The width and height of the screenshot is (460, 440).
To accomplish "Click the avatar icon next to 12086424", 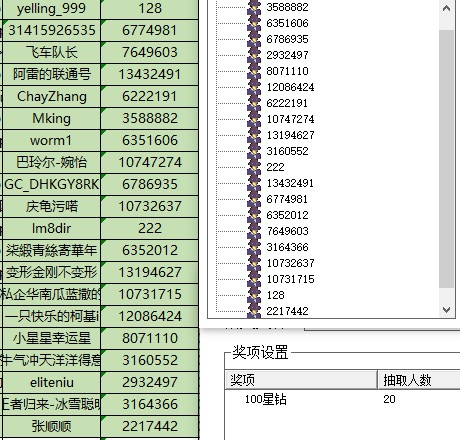I will coord(254,87).
